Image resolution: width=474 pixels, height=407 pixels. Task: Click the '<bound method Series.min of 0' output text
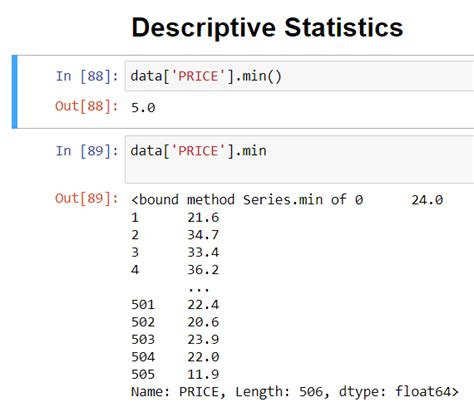tap(247, 200)
